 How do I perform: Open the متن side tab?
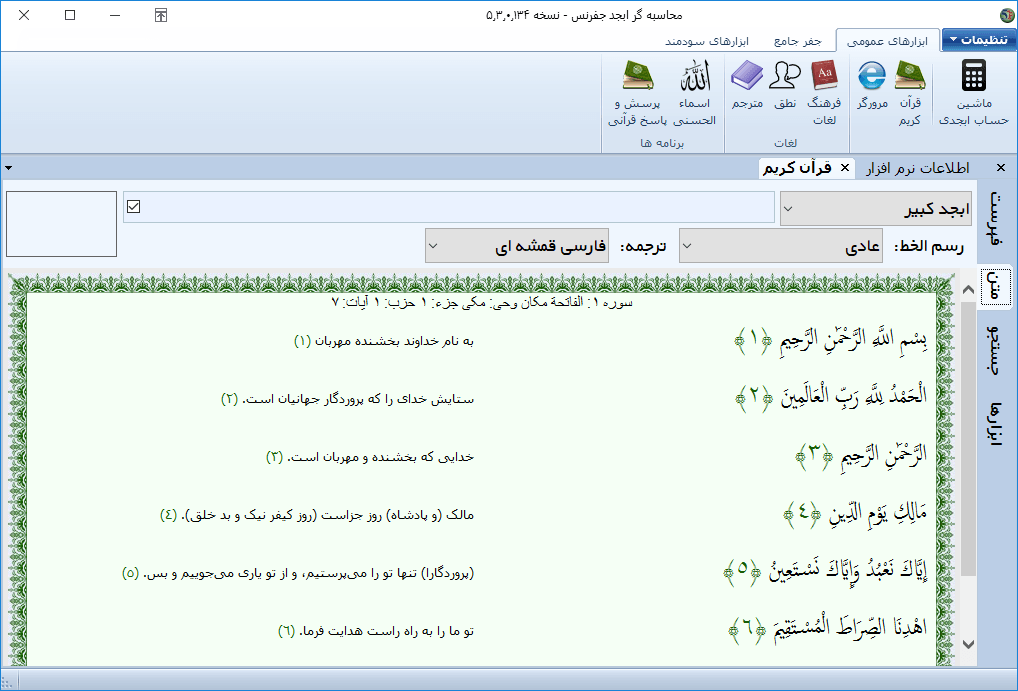[x=995, y=286]
